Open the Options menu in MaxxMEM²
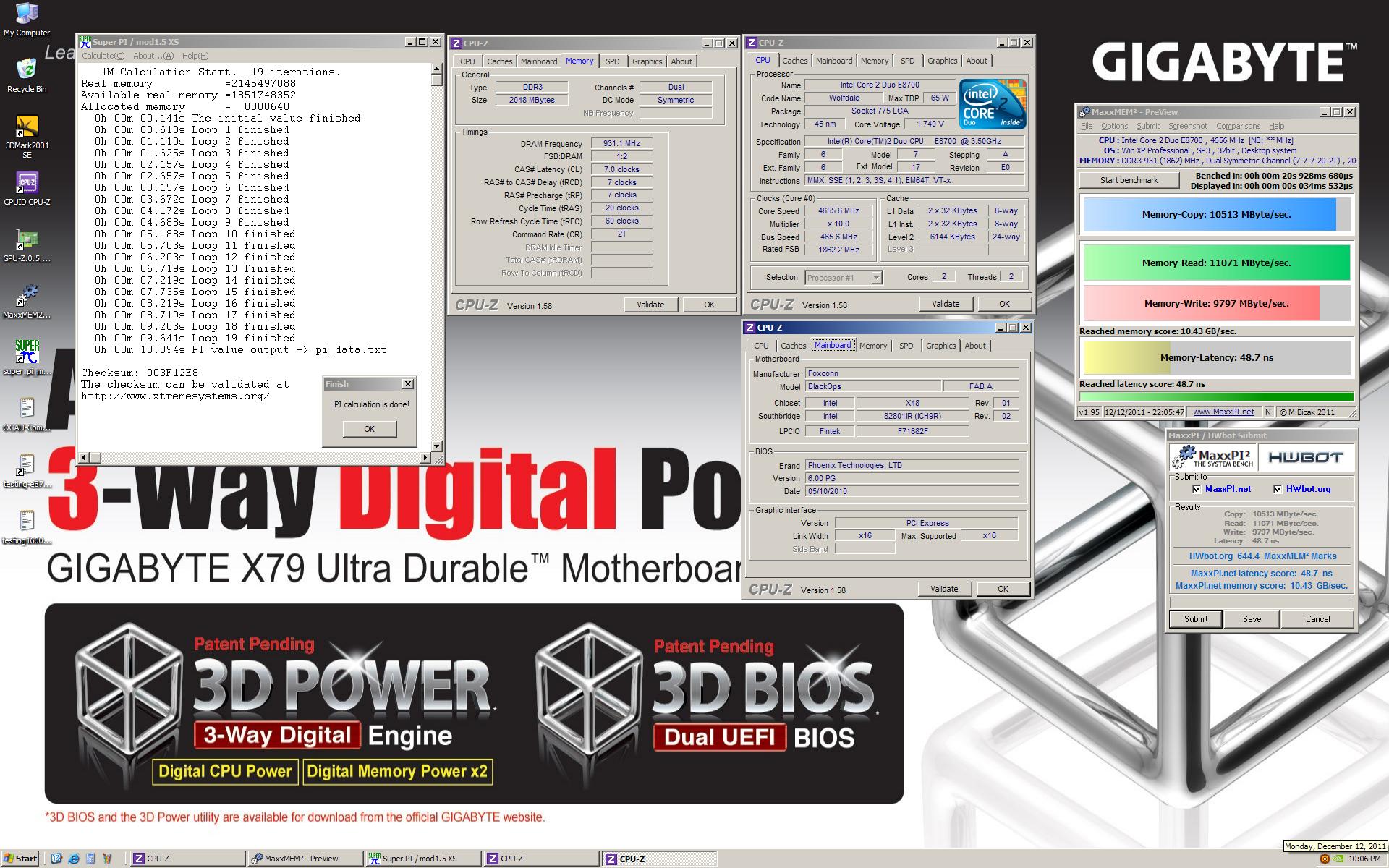The image size is (1389, 868). [x=1115, y=126]
